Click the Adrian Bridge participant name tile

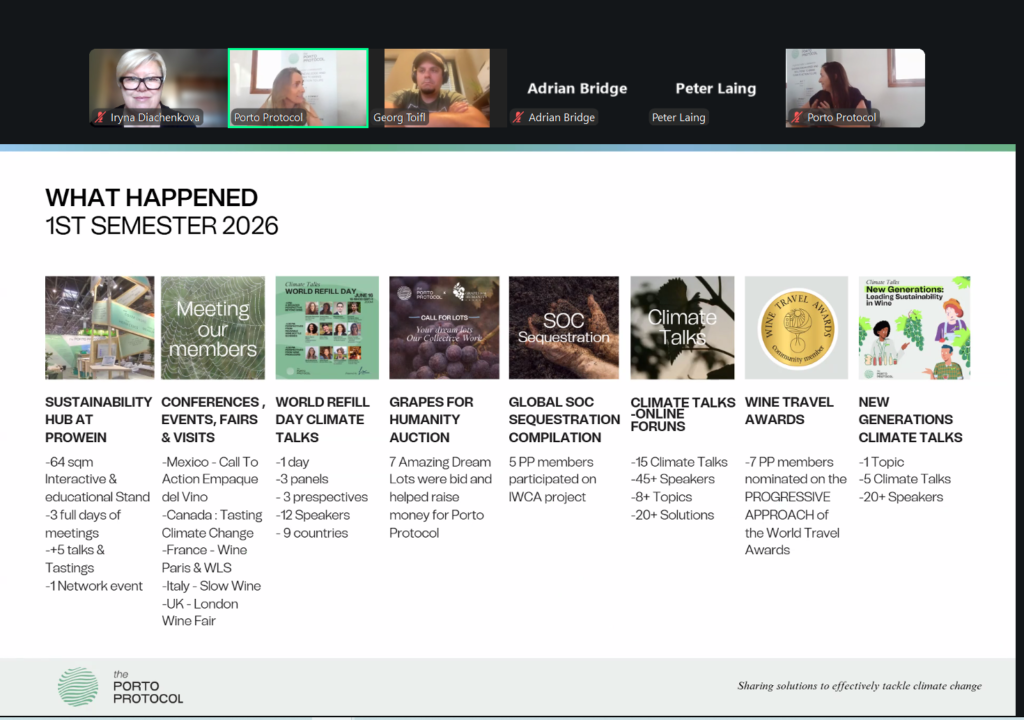tap(577, 88)
